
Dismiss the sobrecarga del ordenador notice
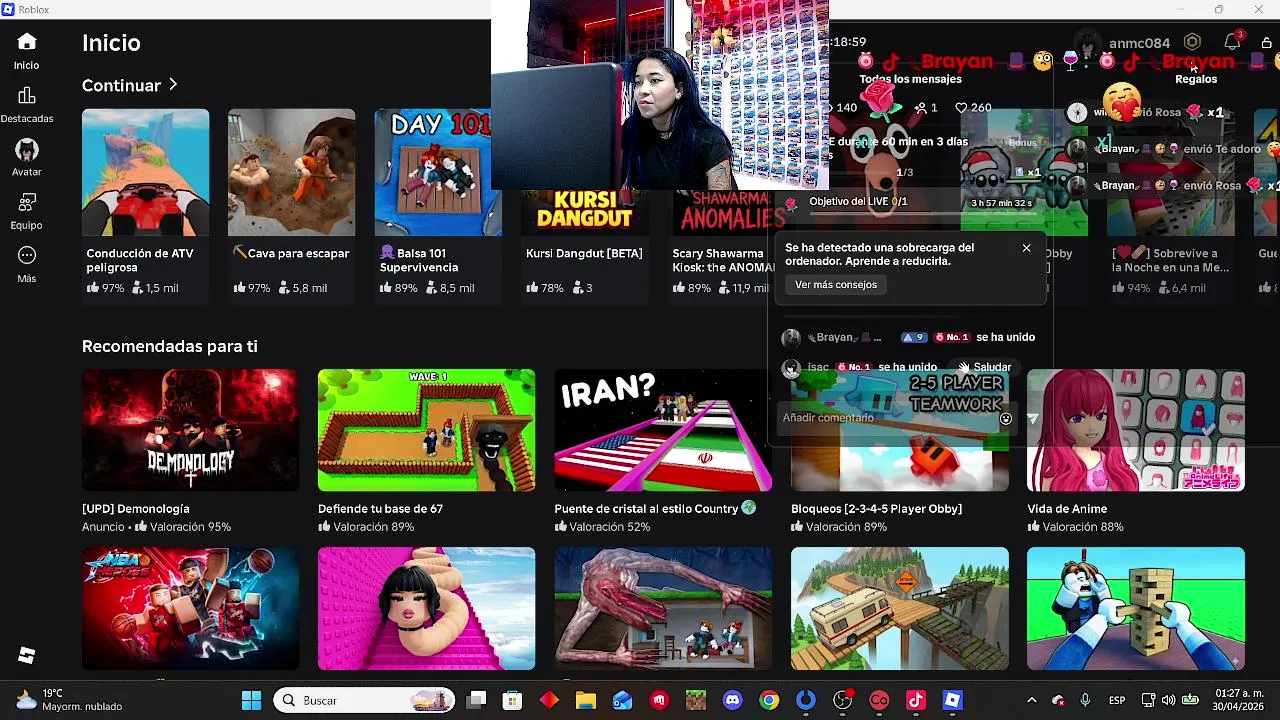click(x=1026, y=248)
